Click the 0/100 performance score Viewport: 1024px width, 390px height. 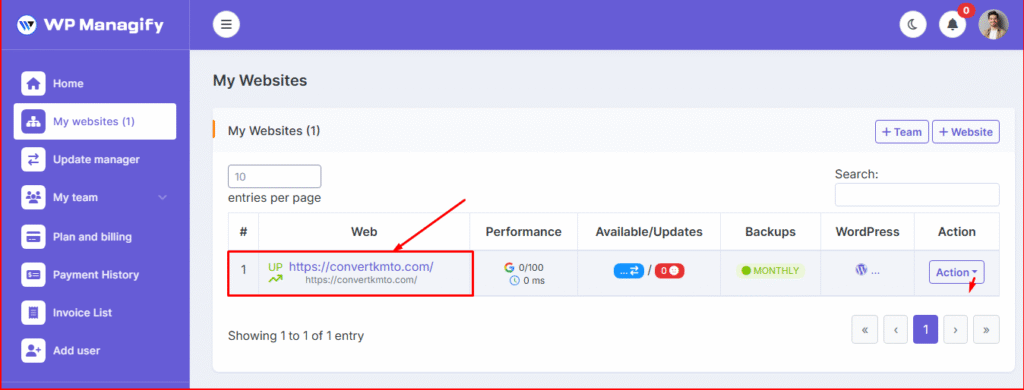click(530, 267)
